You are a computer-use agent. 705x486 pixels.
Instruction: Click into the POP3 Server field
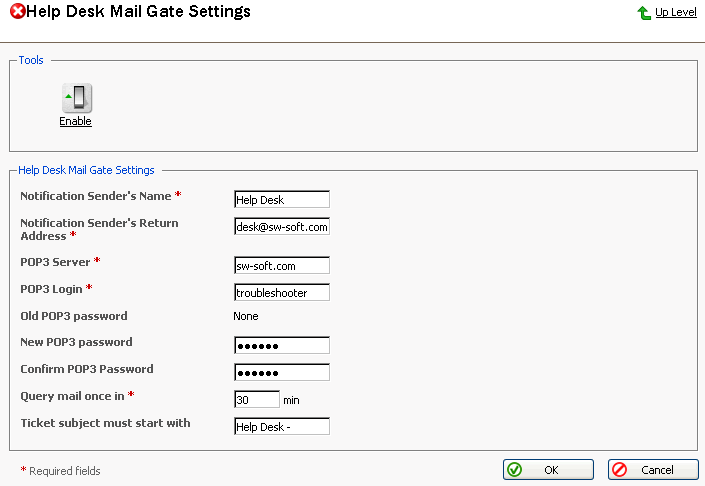point(281,266)
